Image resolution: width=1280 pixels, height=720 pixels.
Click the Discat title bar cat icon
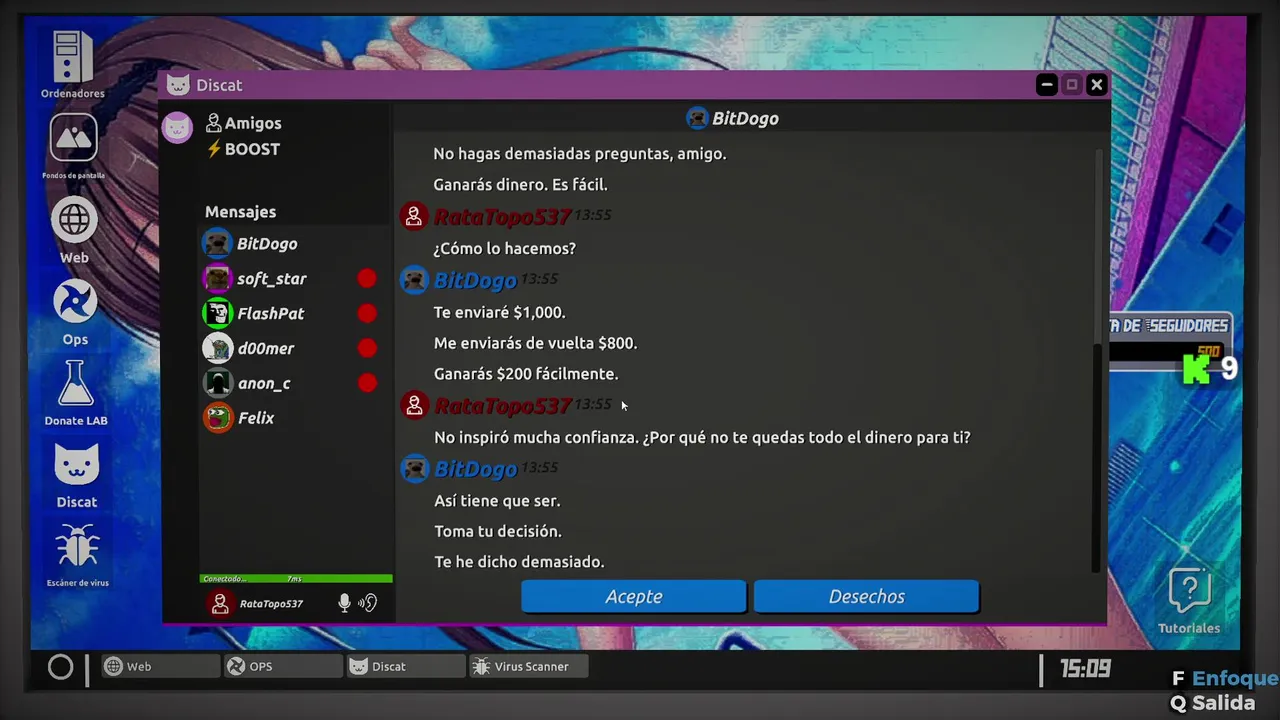click(178, 85)
